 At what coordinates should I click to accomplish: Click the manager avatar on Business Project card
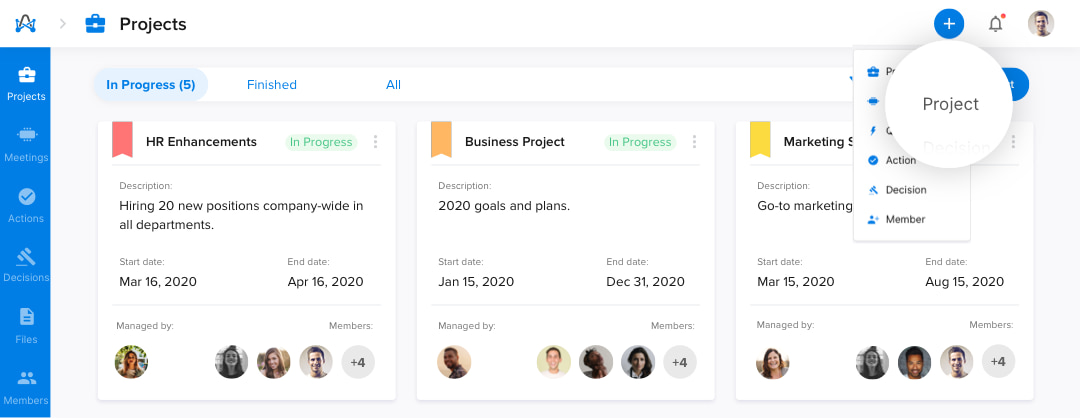click(x=454, y=362)
